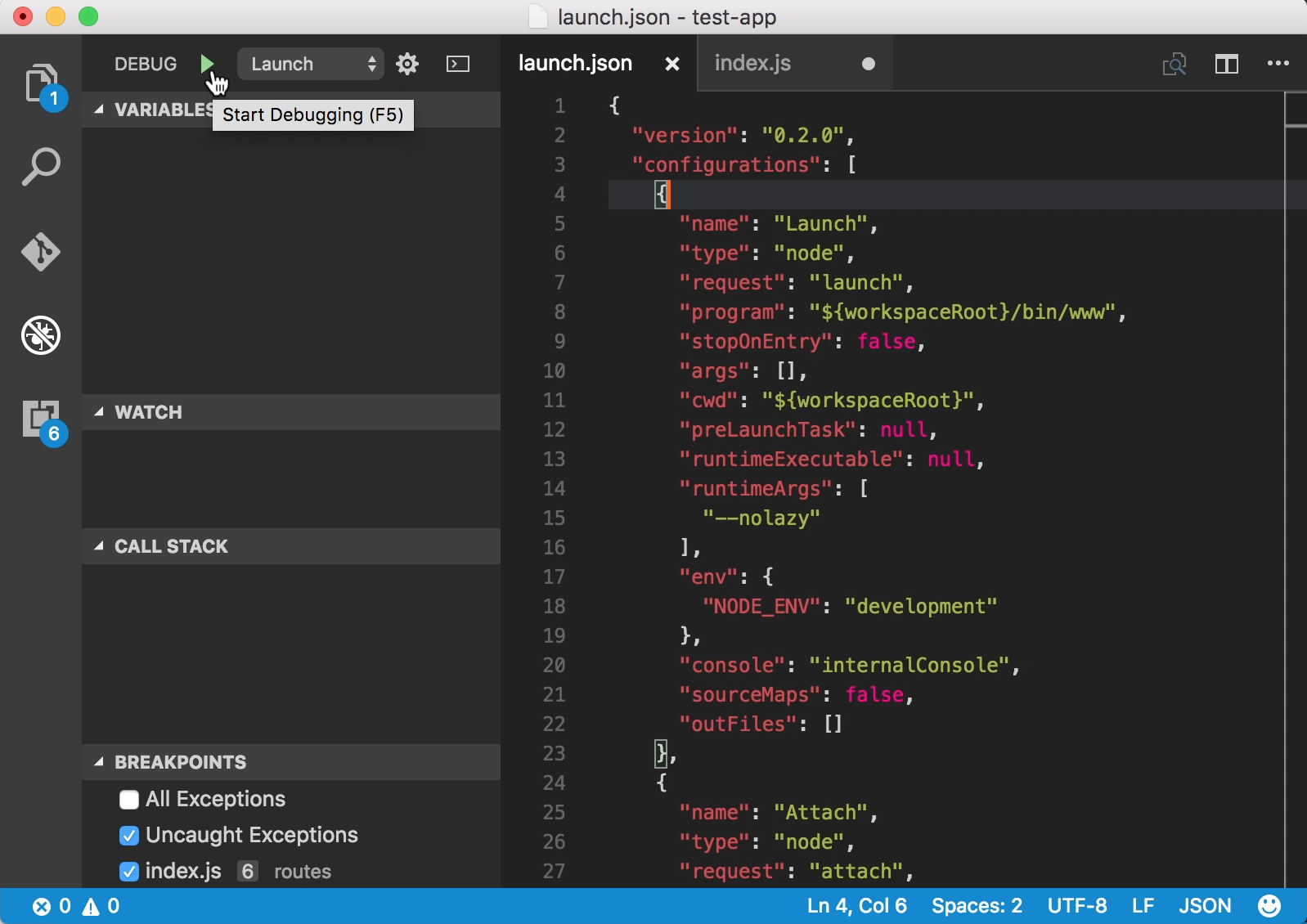
Task: Open the Debug Console icon
Action: pos(458,64)
